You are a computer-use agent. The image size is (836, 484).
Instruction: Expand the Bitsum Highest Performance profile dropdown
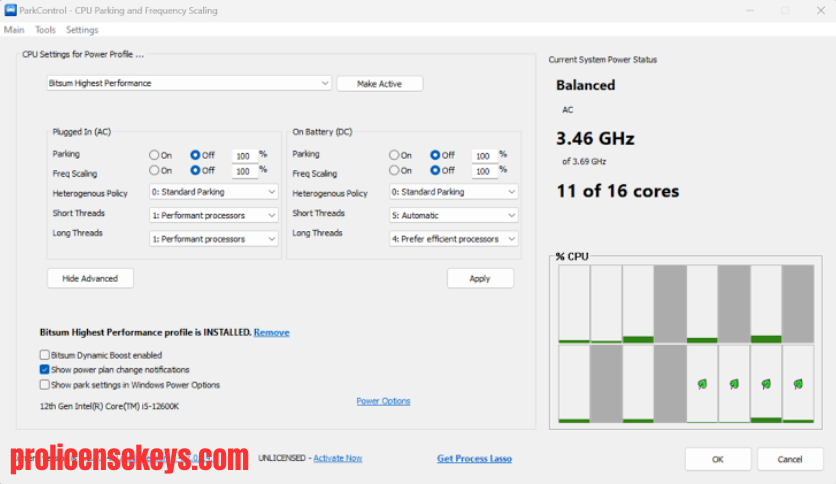pos(189,83)
